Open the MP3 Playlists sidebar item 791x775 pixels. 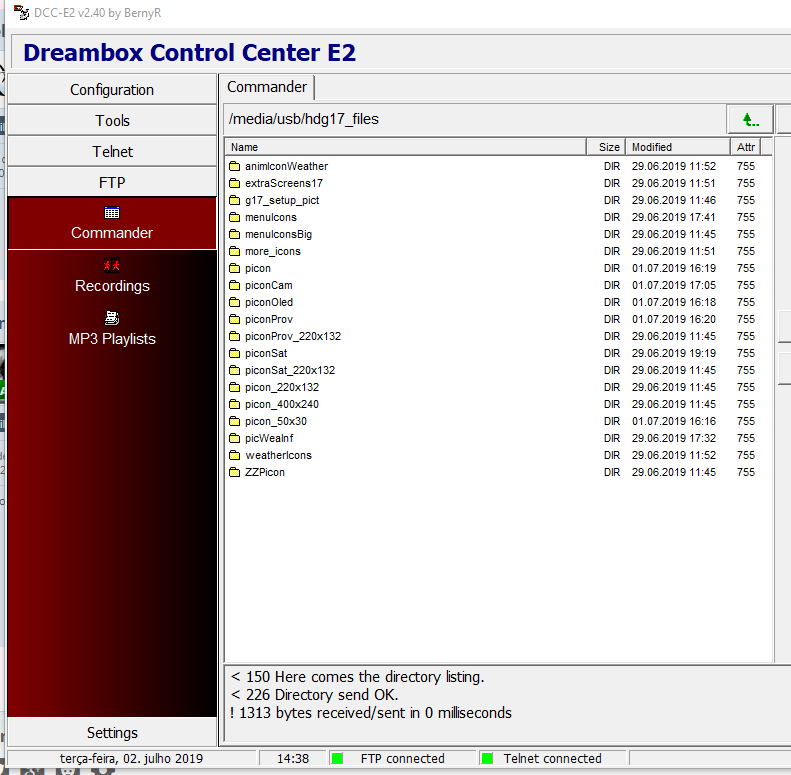tap(112, 329)
